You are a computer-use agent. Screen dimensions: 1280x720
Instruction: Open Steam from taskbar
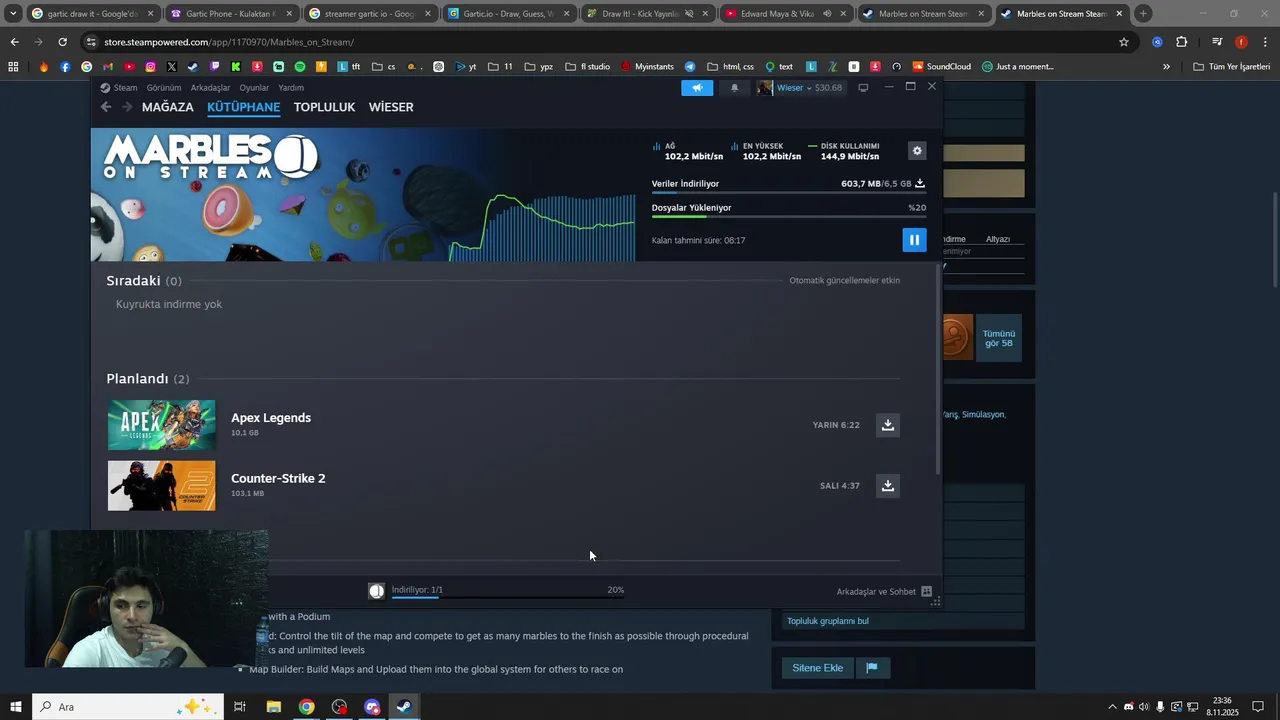[x=404, y=707]
